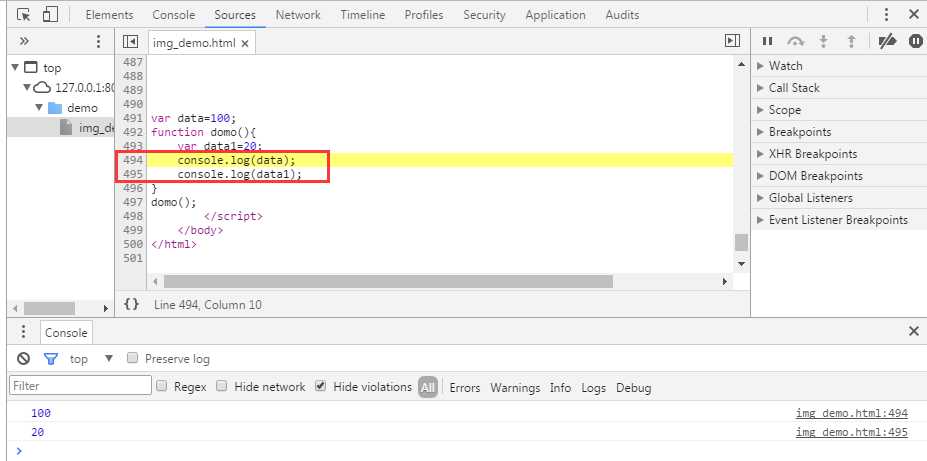The height and width of the screenshot is (461, 927).
Task: Click step into next function call
Action: click(x=823, y=41)
